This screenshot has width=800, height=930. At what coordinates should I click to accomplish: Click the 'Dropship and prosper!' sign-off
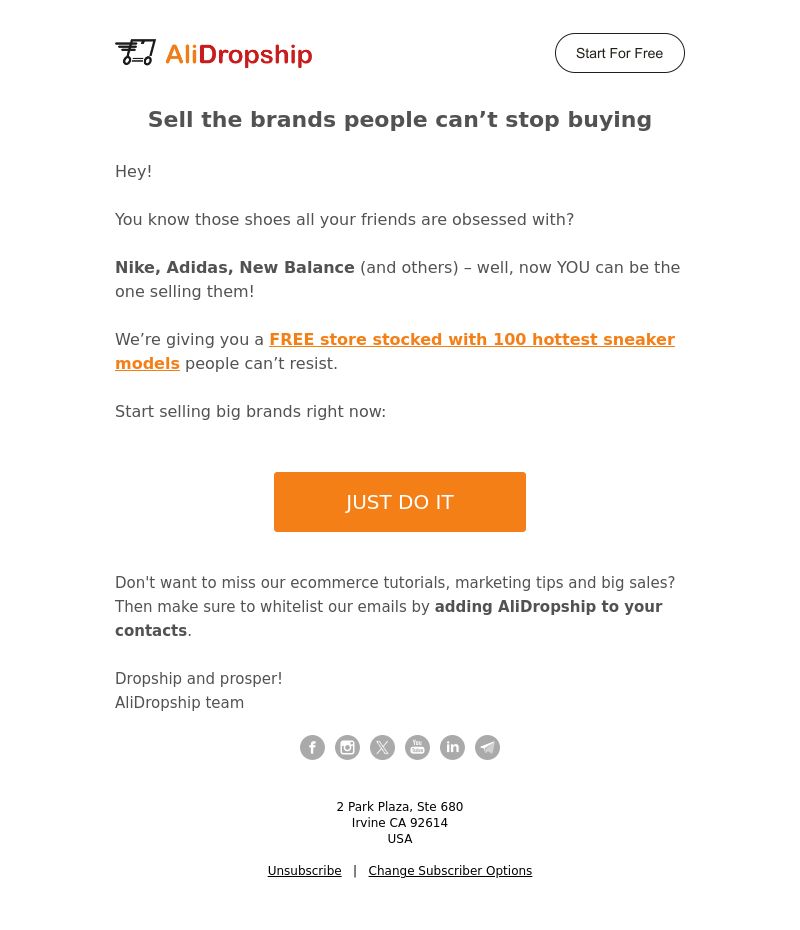coord(199,679)
